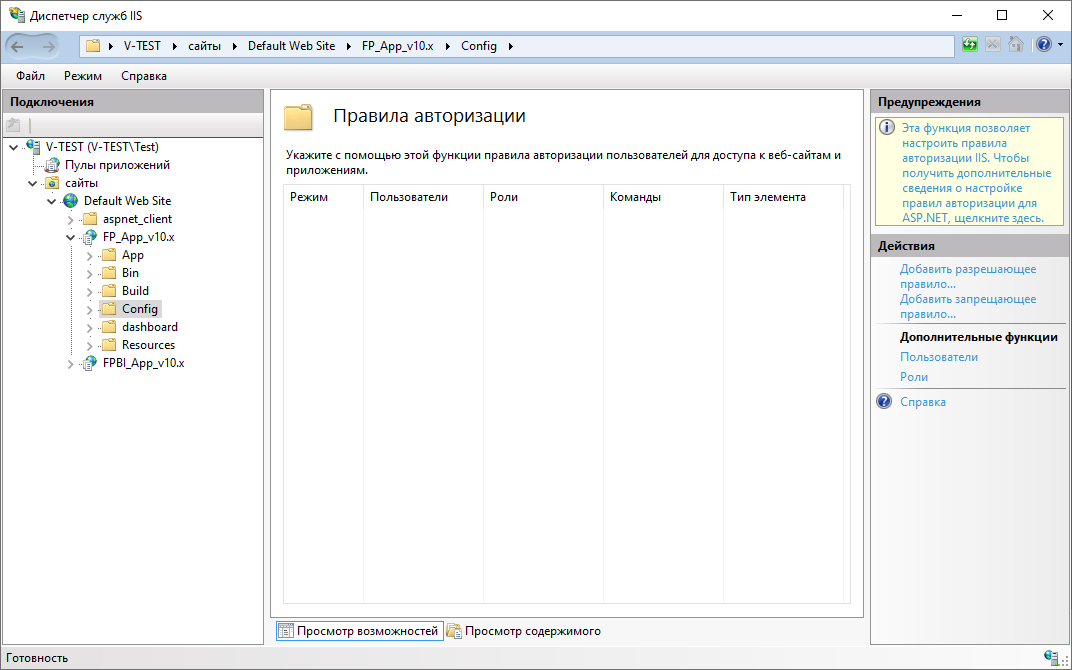Expand the dashboard folder node

click(x=90, y=327)
